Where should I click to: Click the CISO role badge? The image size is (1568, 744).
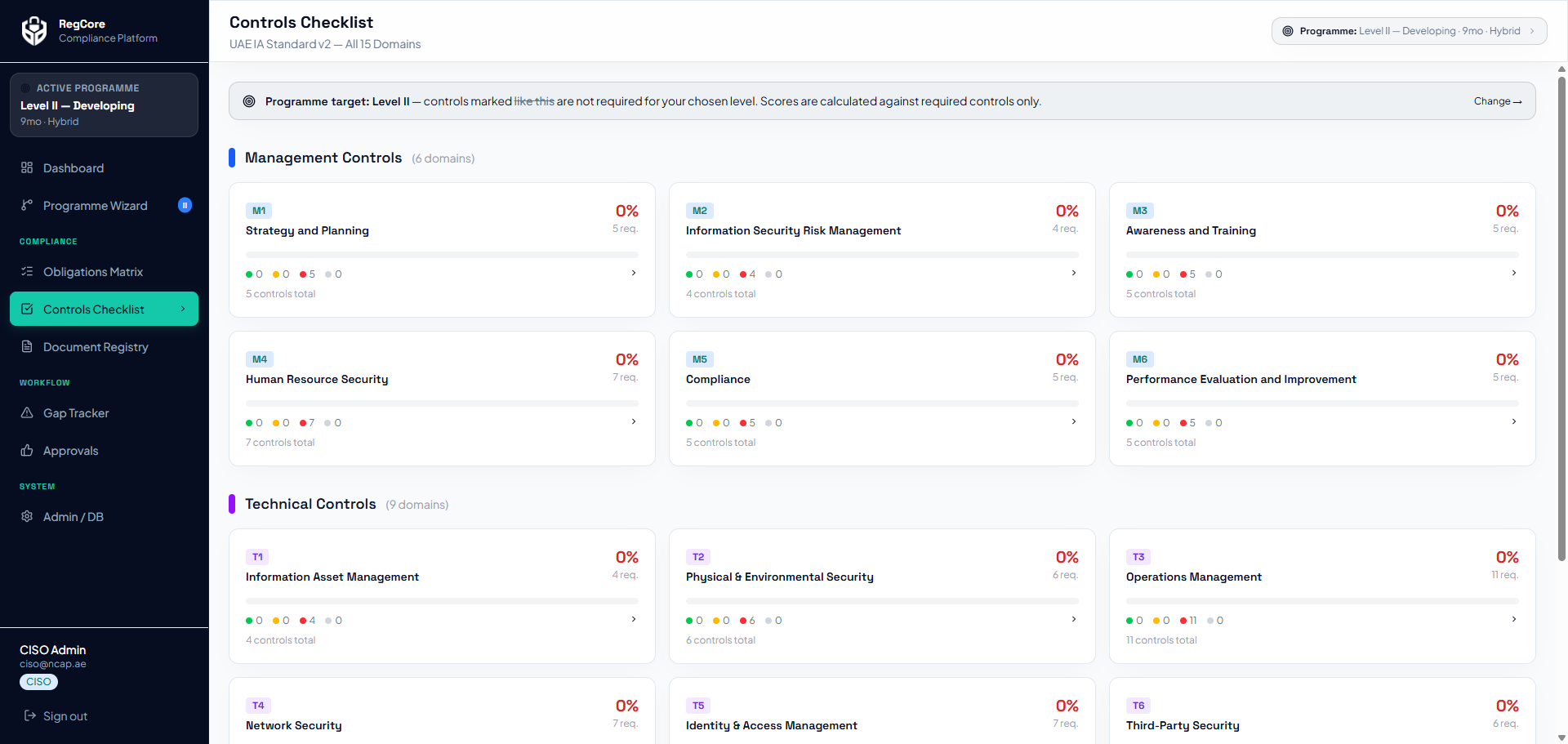(38, 682)
